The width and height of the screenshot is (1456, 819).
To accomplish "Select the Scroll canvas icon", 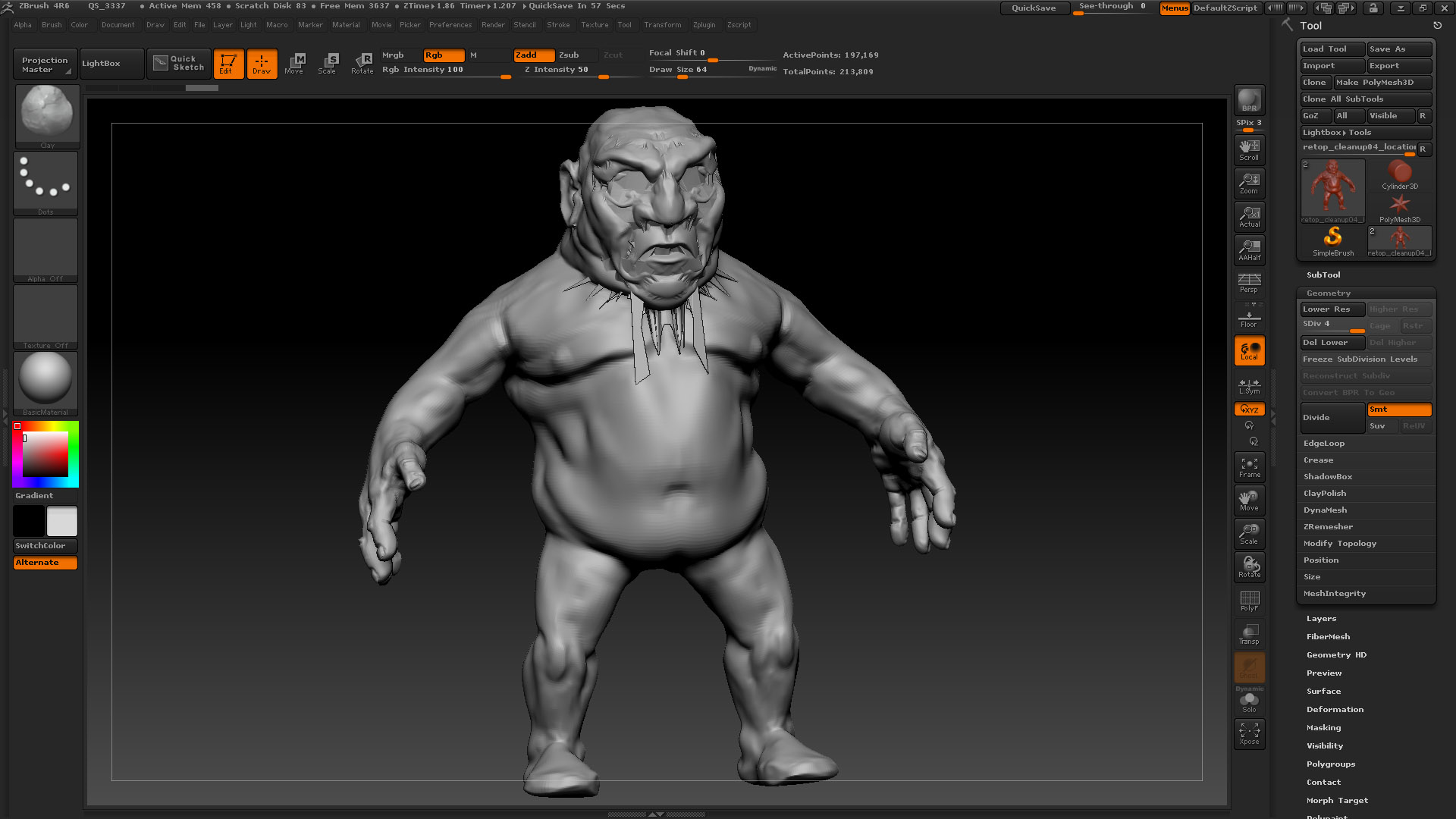I will tap(1249, 149).
